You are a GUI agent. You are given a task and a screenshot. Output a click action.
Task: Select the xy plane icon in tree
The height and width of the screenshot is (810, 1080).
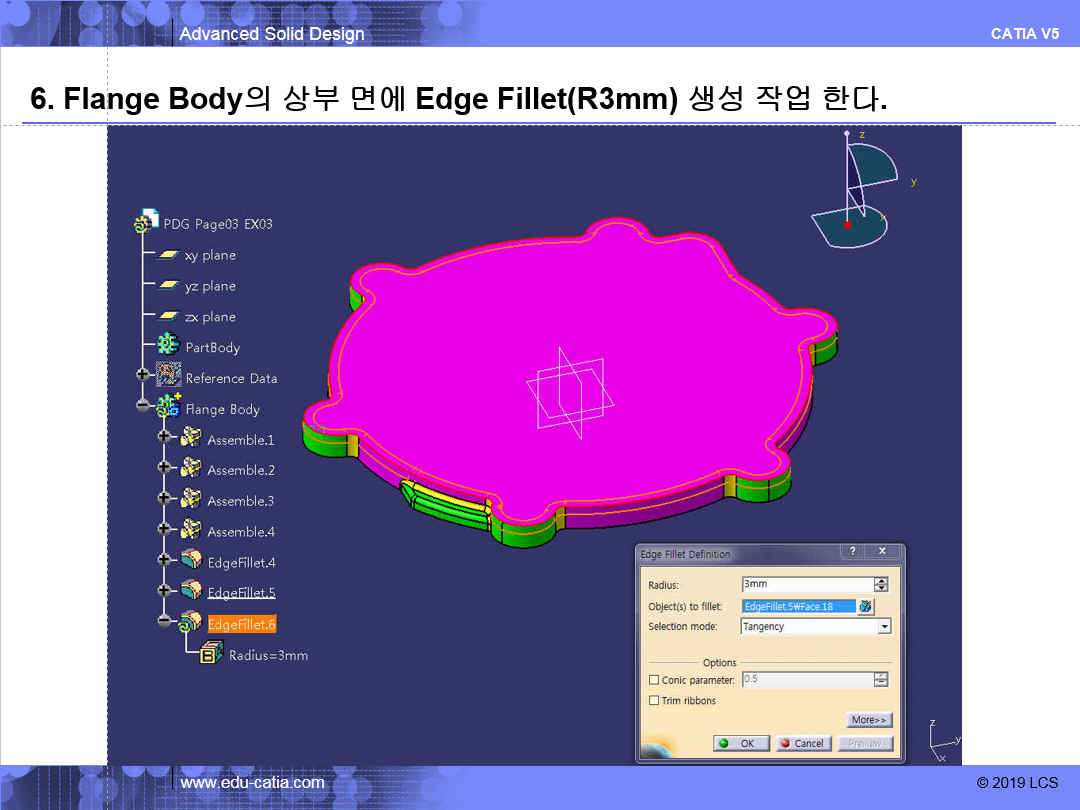[x=169, y=255]
